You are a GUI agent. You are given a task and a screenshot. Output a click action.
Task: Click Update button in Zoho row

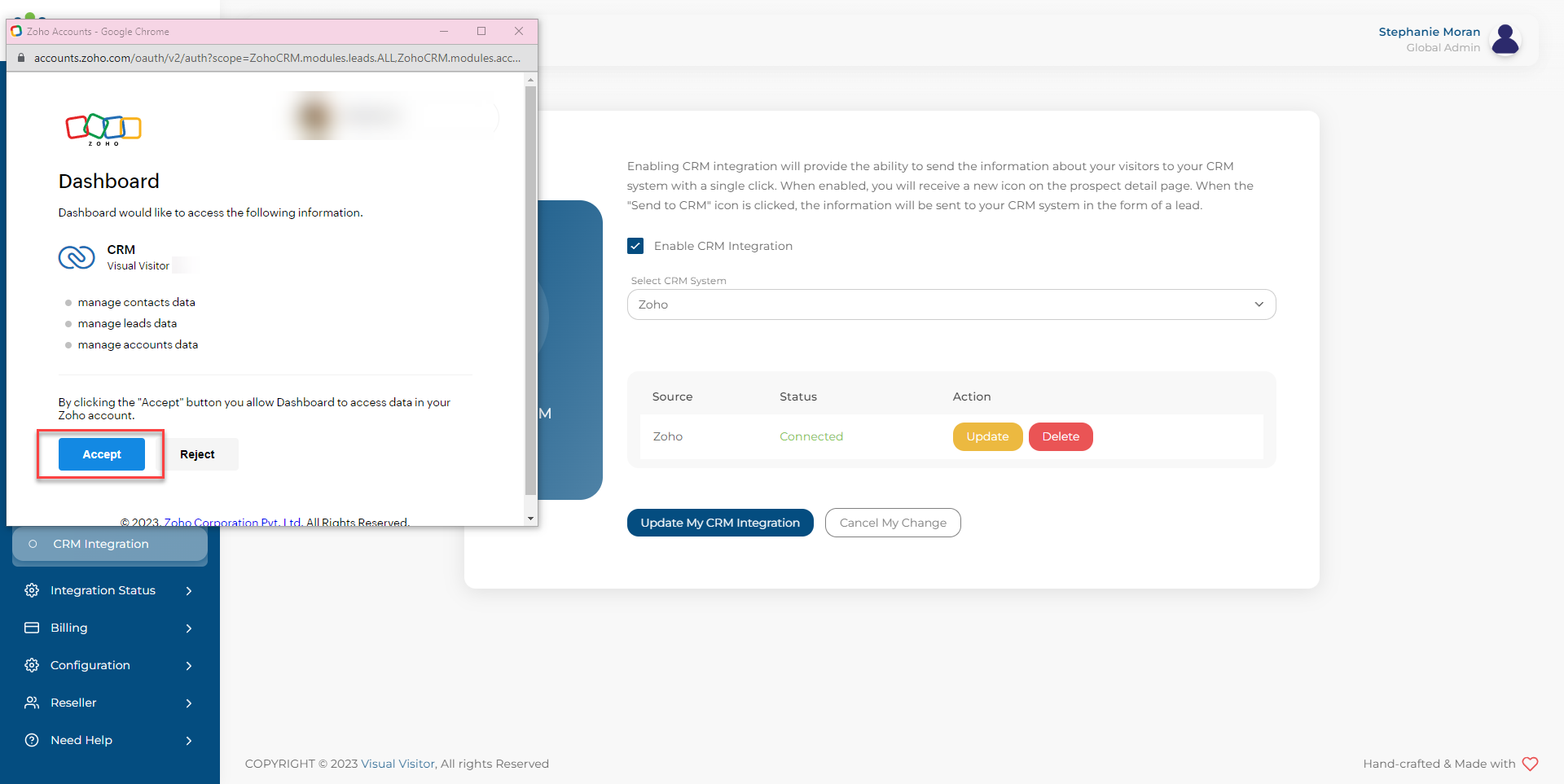pyautogui.click(x=987, y=436)
